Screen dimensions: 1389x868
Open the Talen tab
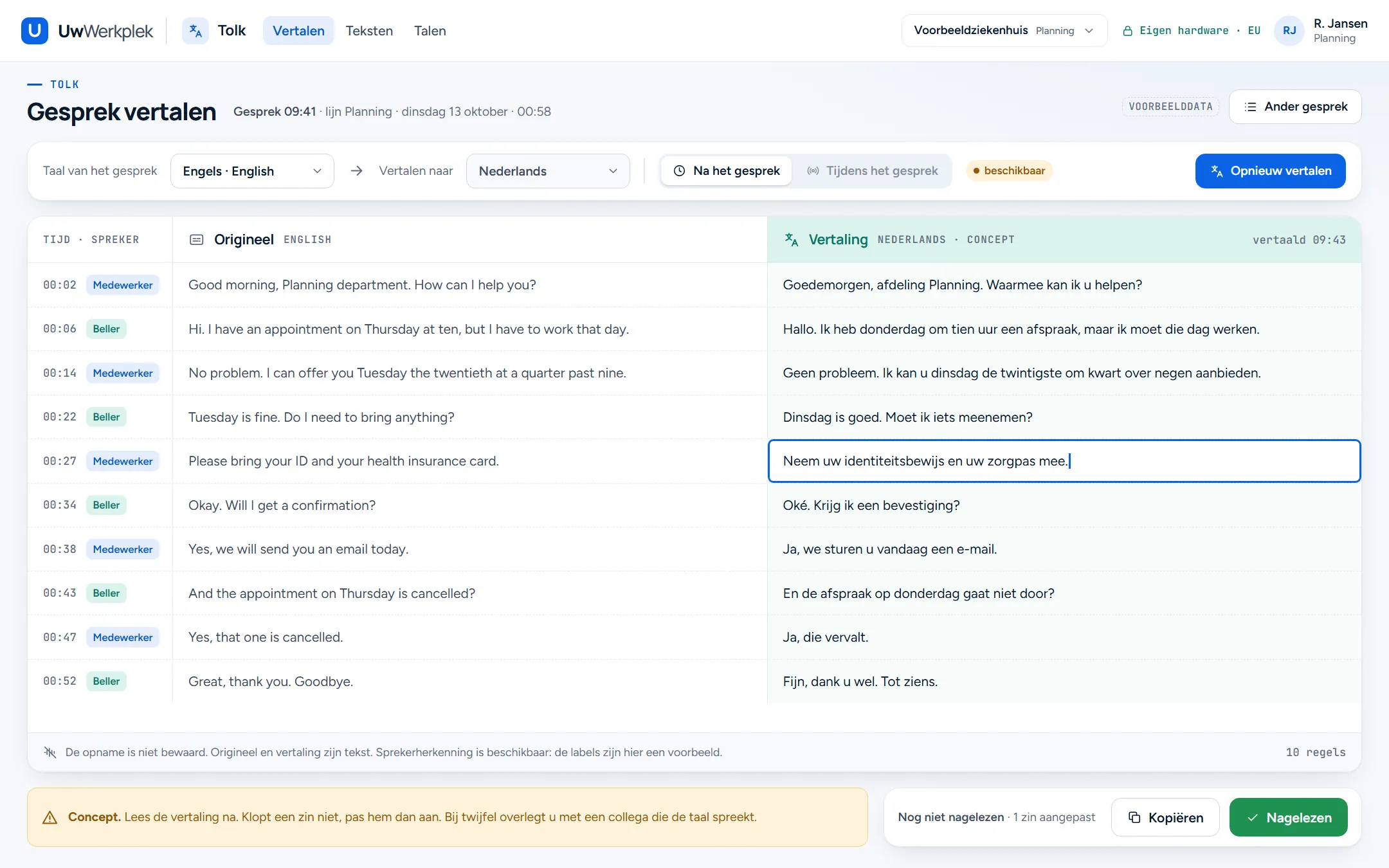(430, 31)
